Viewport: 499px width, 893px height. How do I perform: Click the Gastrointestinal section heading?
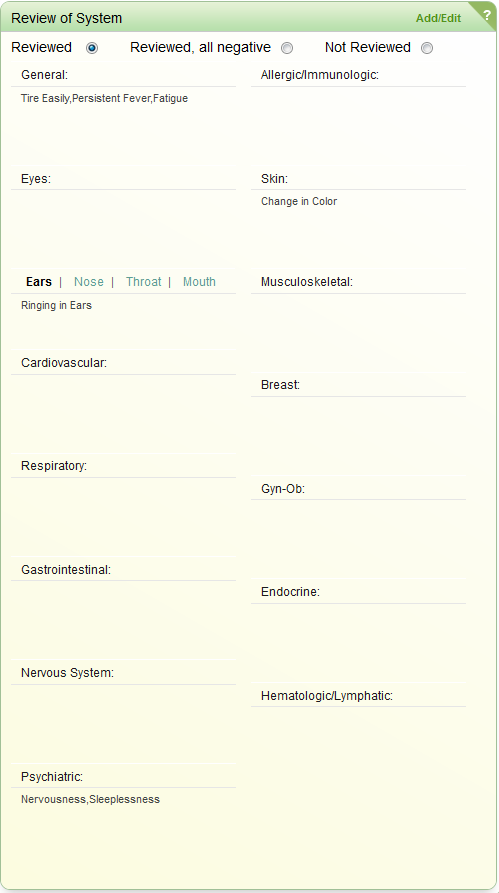click(x=66, y=570)
